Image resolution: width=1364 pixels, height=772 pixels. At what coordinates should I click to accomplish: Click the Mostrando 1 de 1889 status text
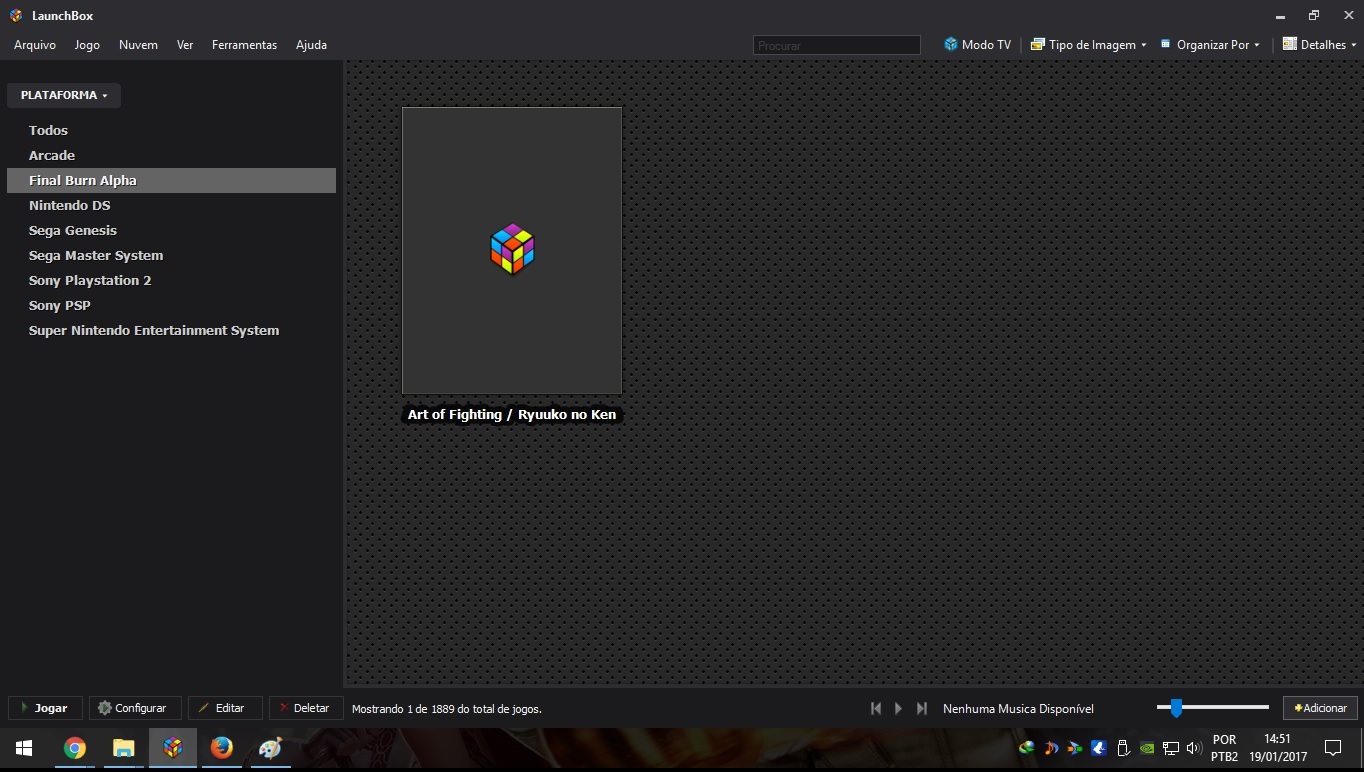(x=447, y=708)
